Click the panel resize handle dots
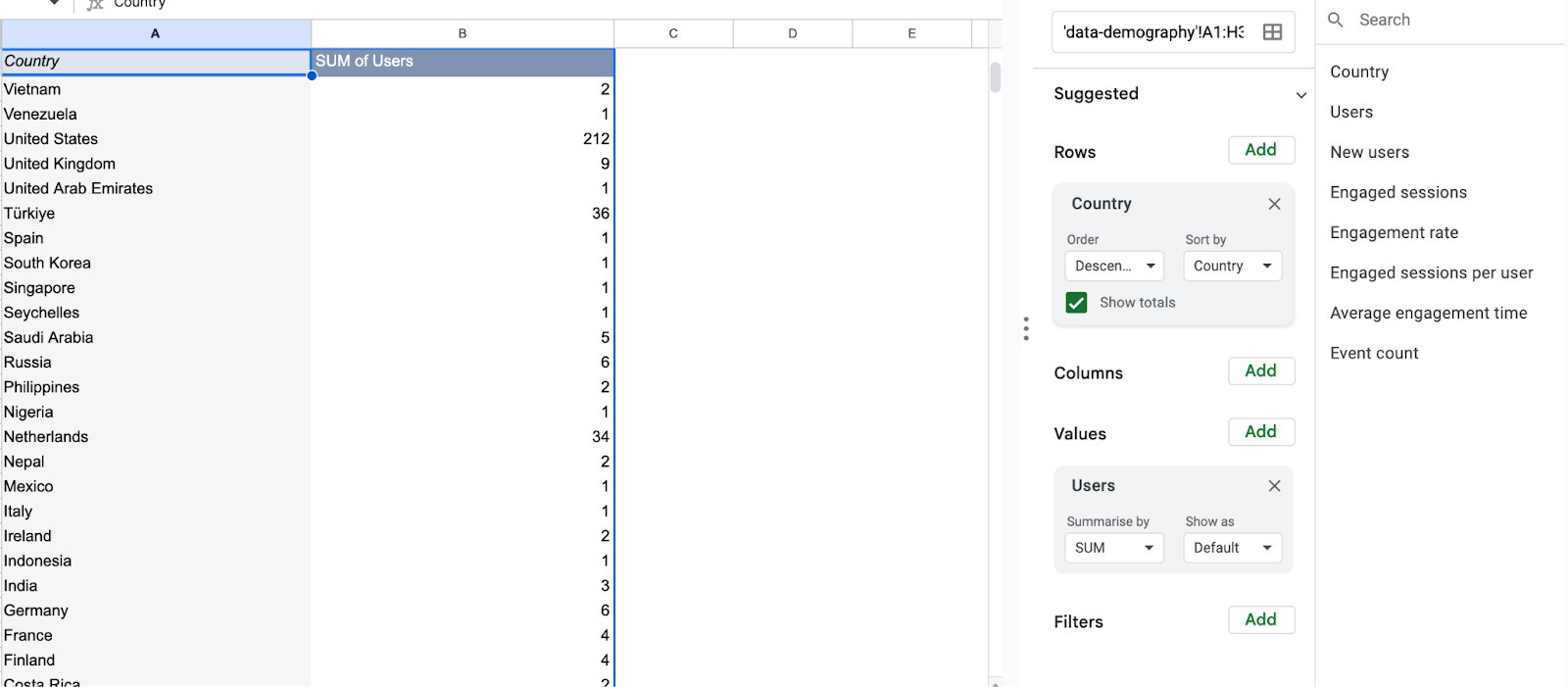Screen dimensions: 1568x687 (1026, 328)
